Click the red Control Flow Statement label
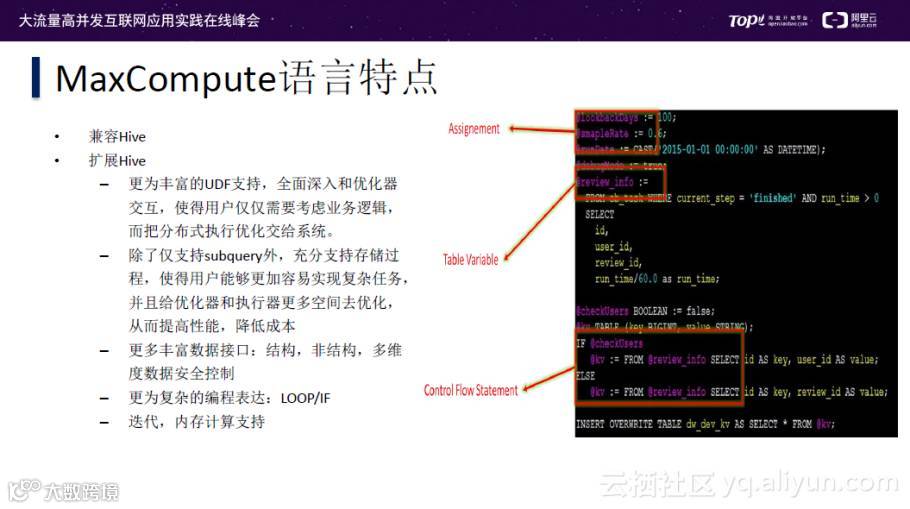 pos(471,391)
